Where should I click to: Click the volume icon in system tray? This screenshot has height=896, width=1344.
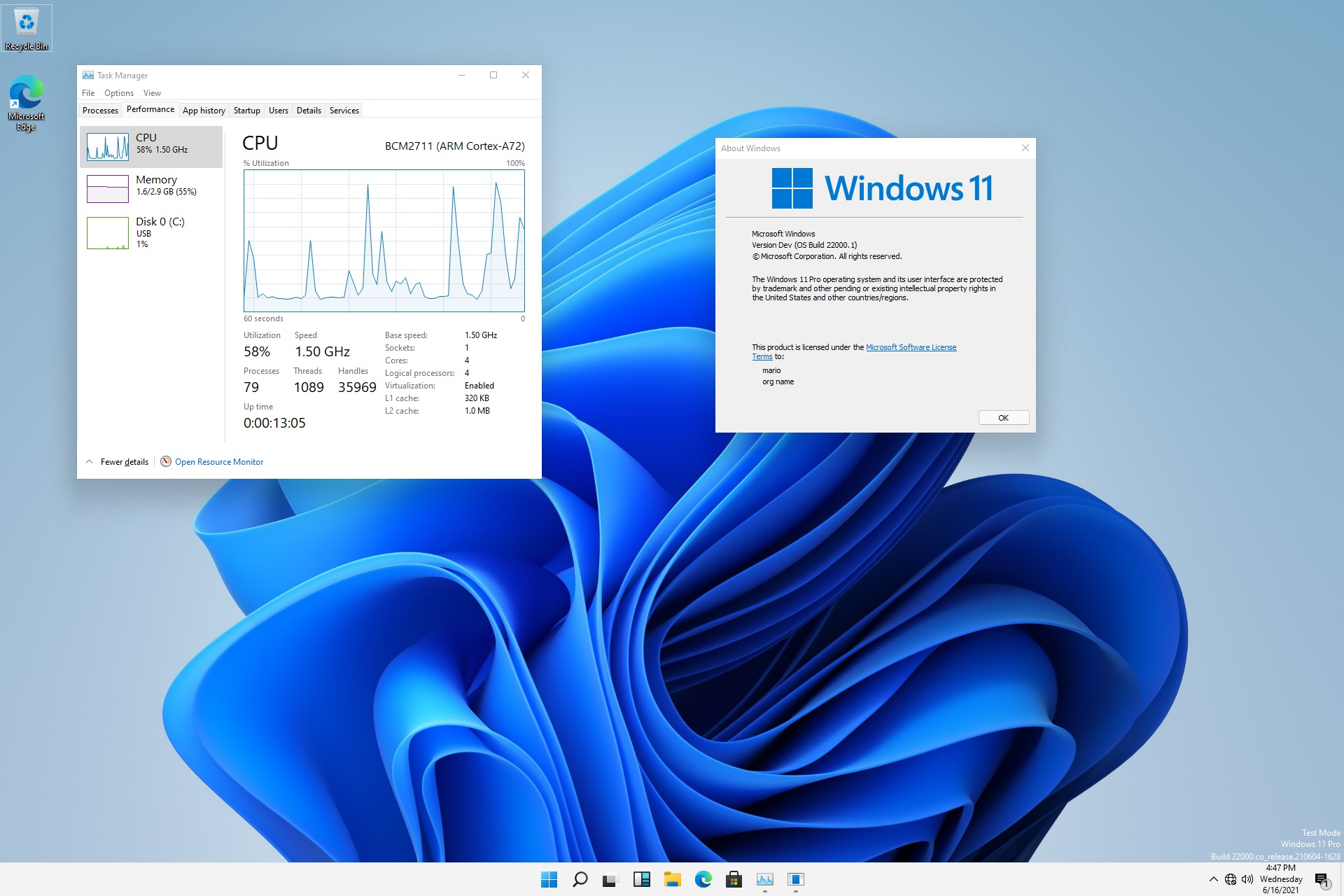click(x=1247, y=879)
